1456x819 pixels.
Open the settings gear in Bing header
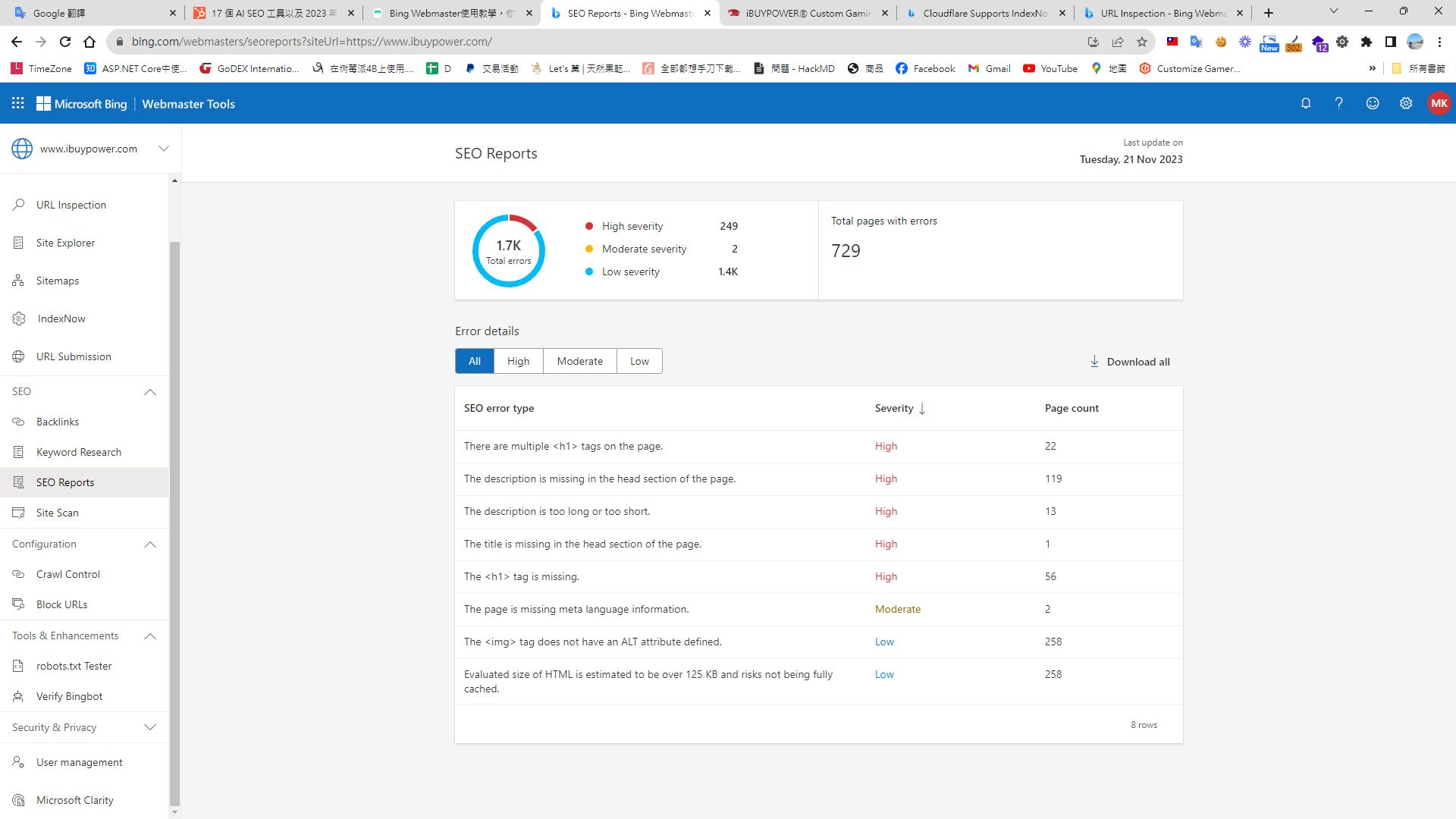point(1405,103)
